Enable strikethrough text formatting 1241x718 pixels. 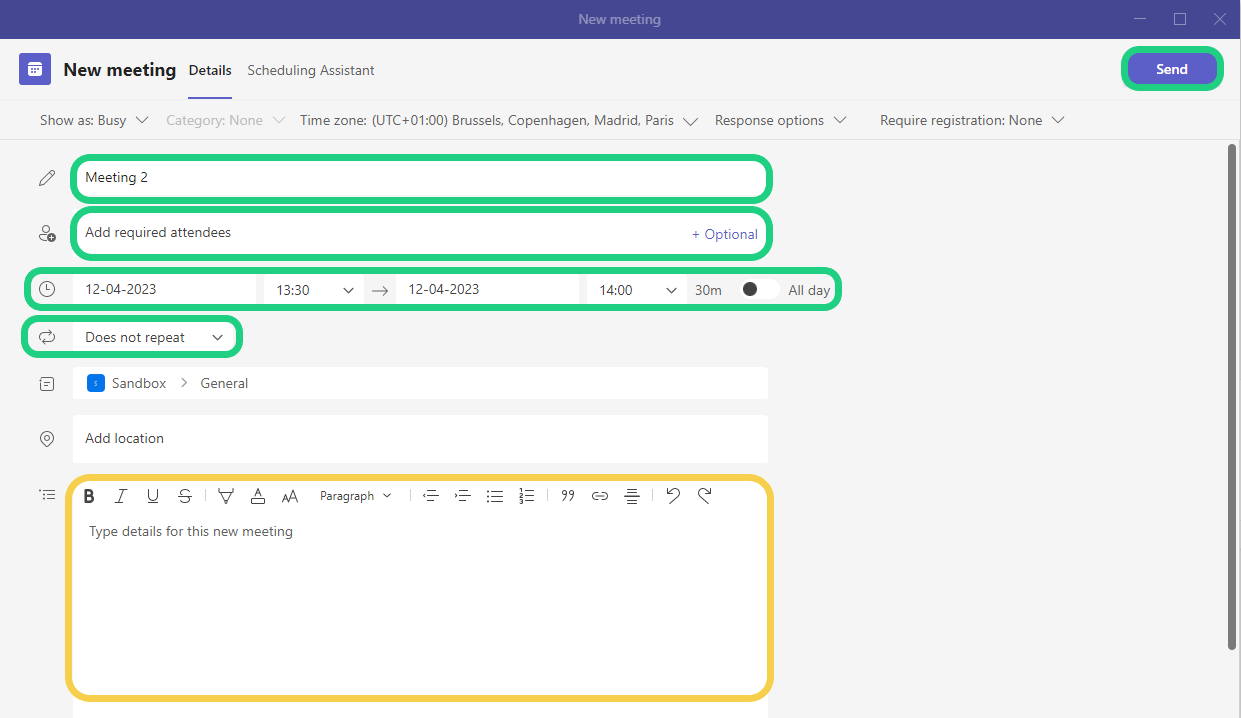click(x=185, y=496)
